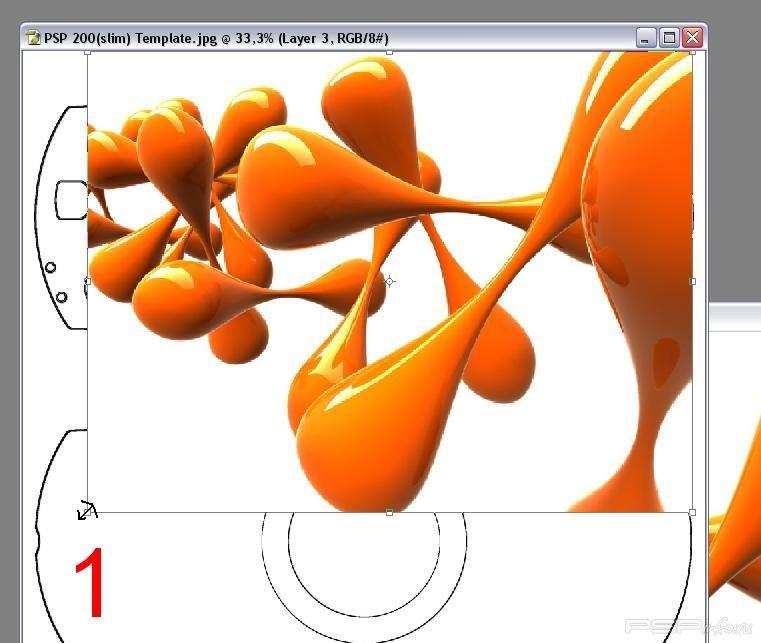Click the document icon in the title bar
The height and width of the screenshot is (643, 761).
(x=33, y=38)
